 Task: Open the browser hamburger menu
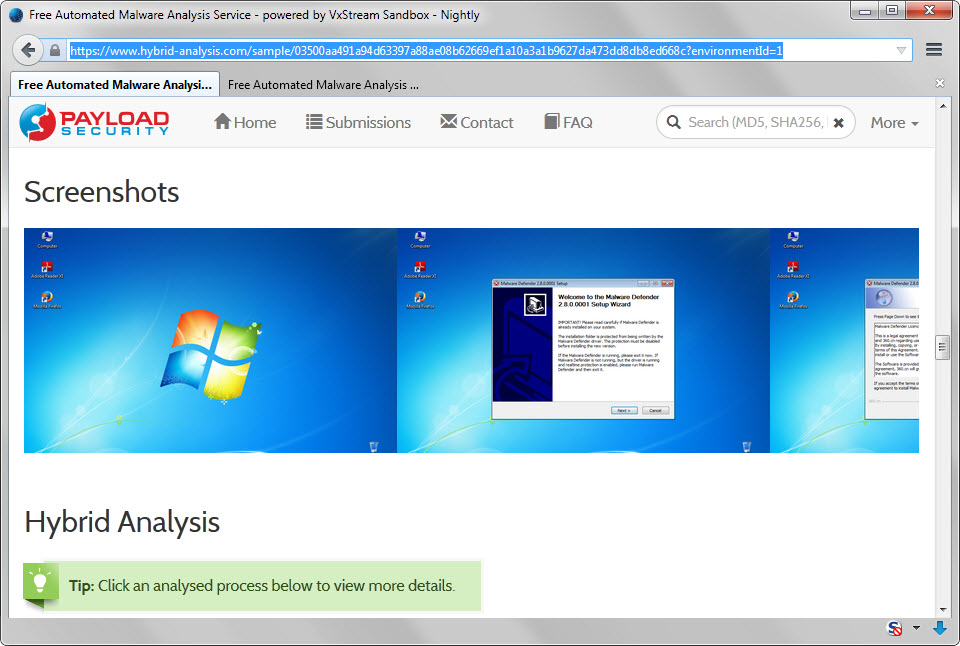(934, 50)
